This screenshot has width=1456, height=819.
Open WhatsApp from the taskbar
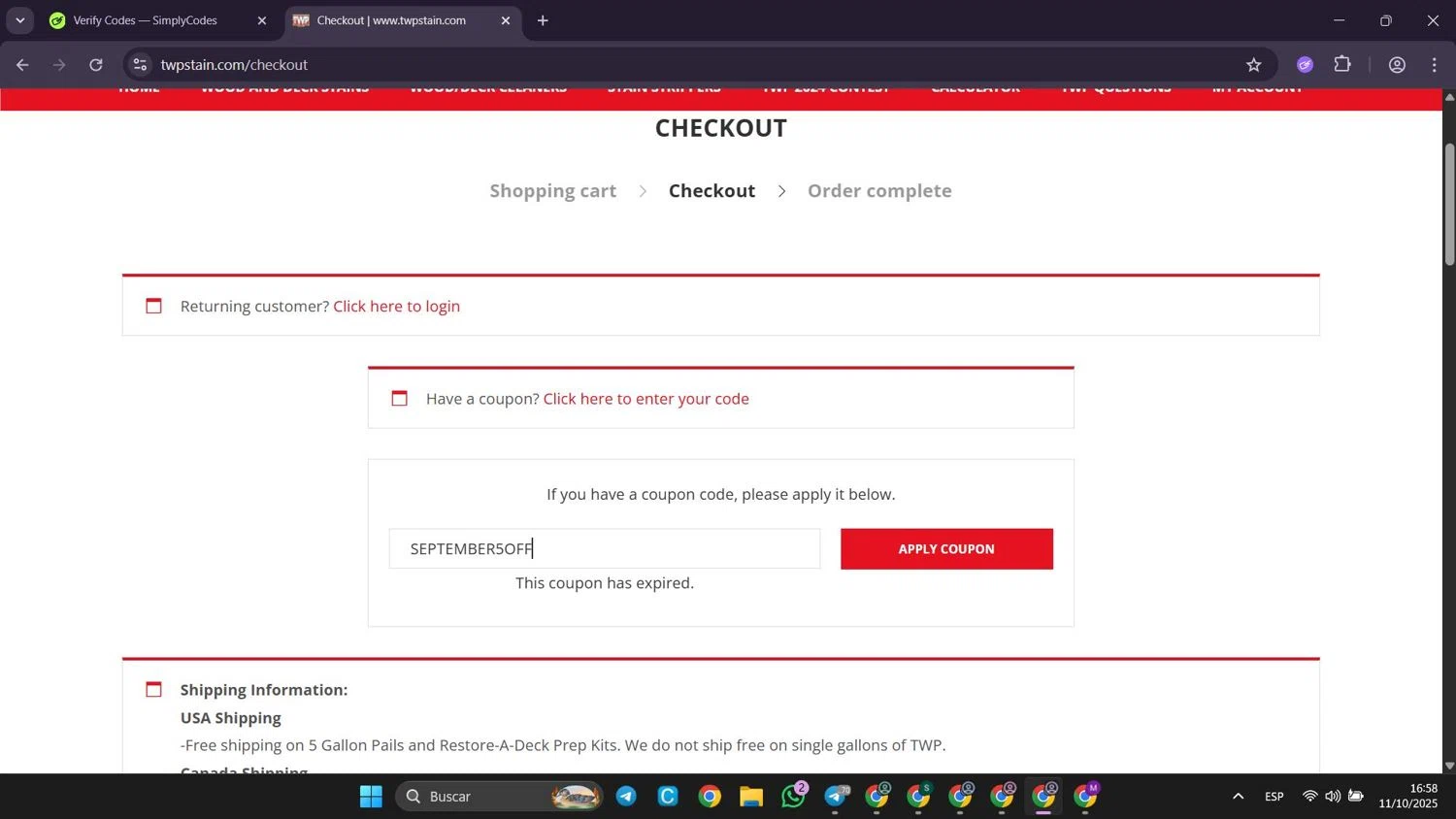pyautogui.click(x=793, y=797)
